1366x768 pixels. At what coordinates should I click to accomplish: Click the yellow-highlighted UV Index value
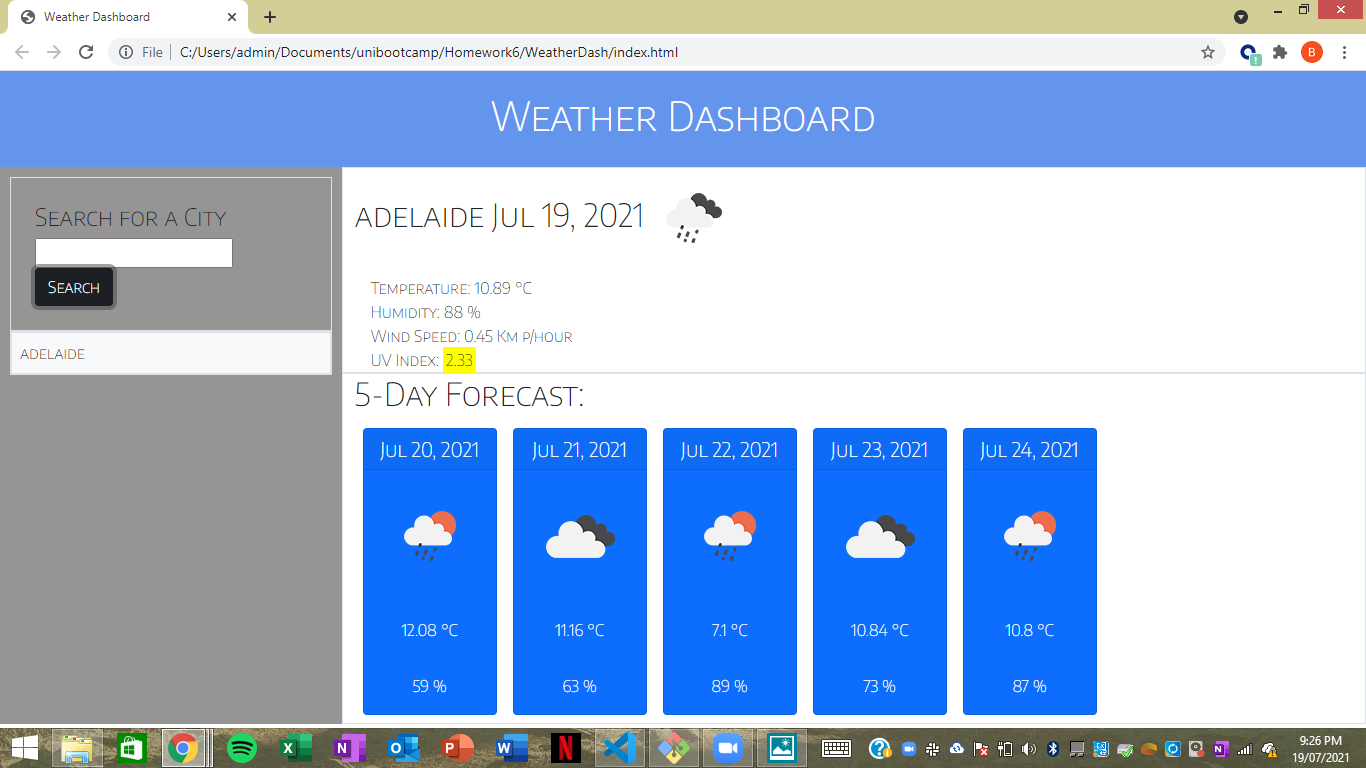[x=458, y=360]
